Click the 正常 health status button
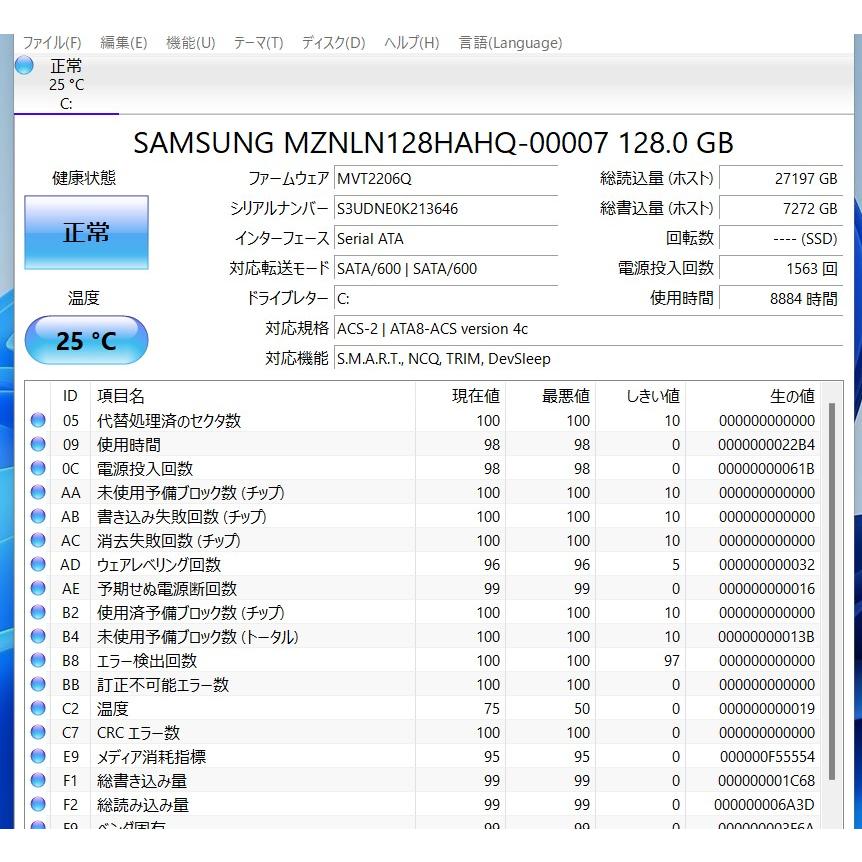 tap(86, 233)
